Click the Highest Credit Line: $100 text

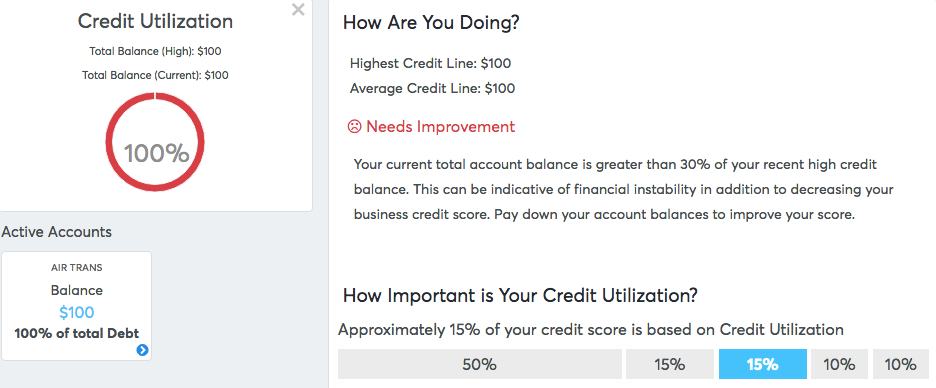coord(430,63)
